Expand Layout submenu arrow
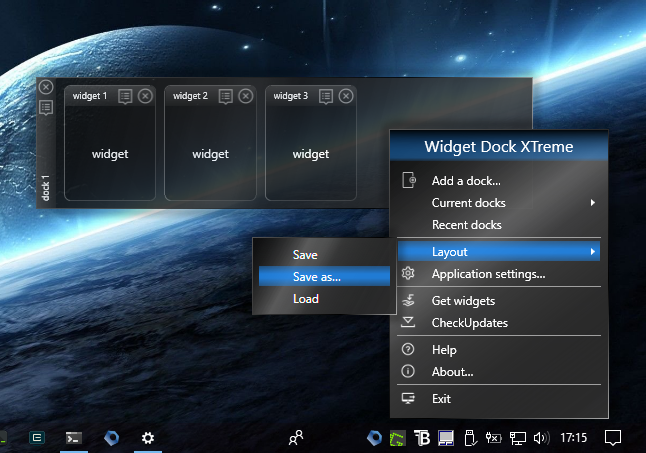Viewport: 646px width, 453px height. tap(592, 252)
